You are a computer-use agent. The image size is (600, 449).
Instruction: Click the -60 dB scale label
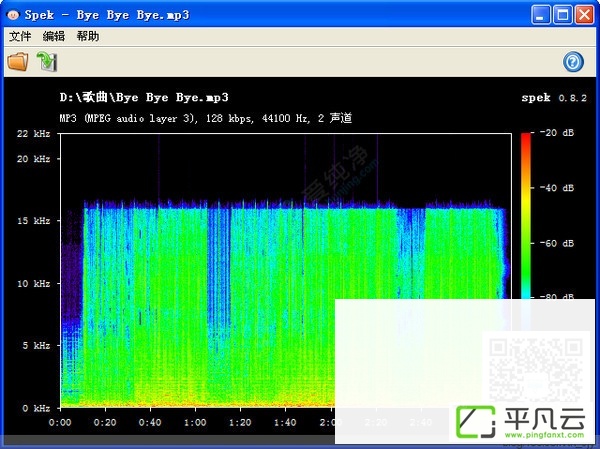click(x=557, y=243)
